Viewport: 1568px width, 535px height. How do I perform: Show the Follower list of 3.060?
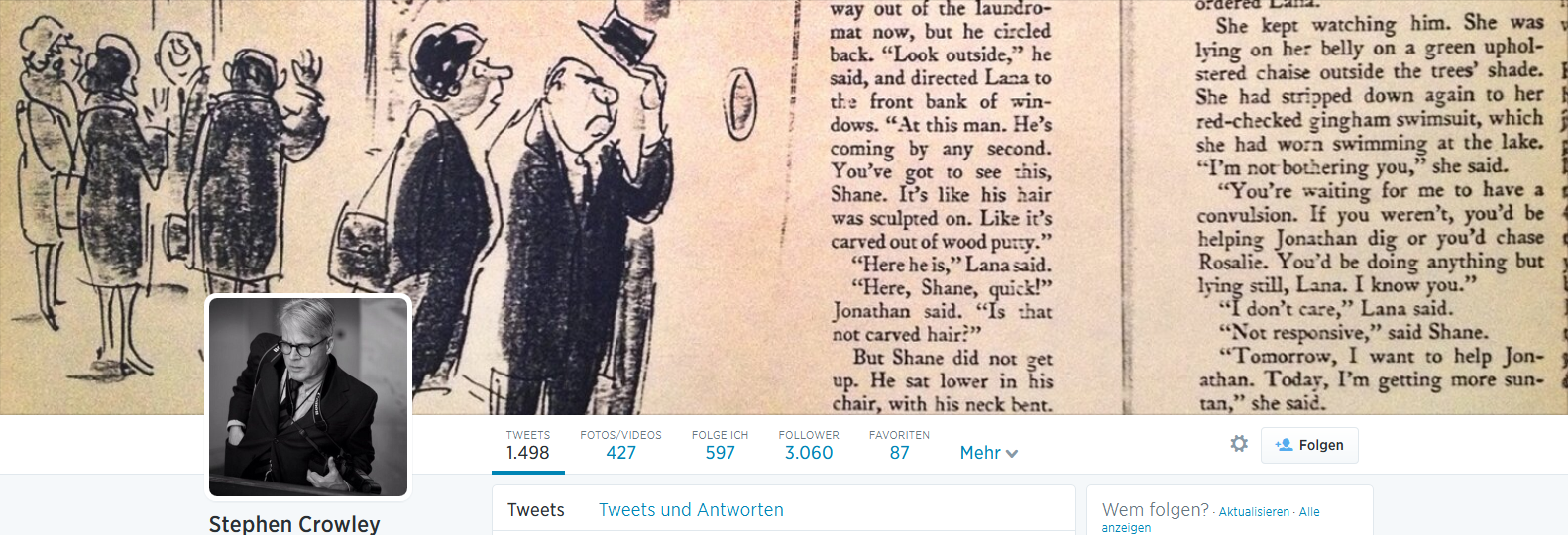pos(809,445)
